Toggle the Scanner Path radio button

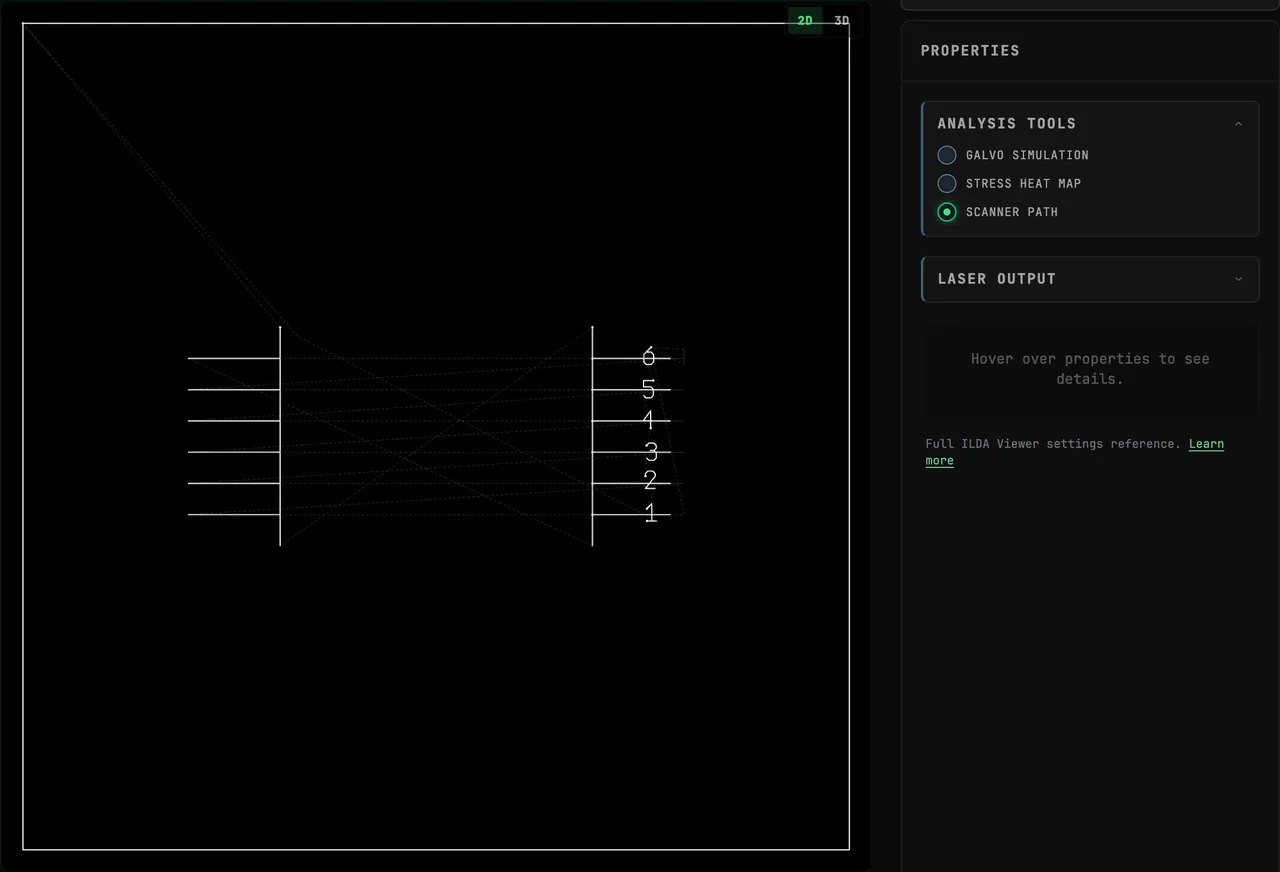(947, 212)
